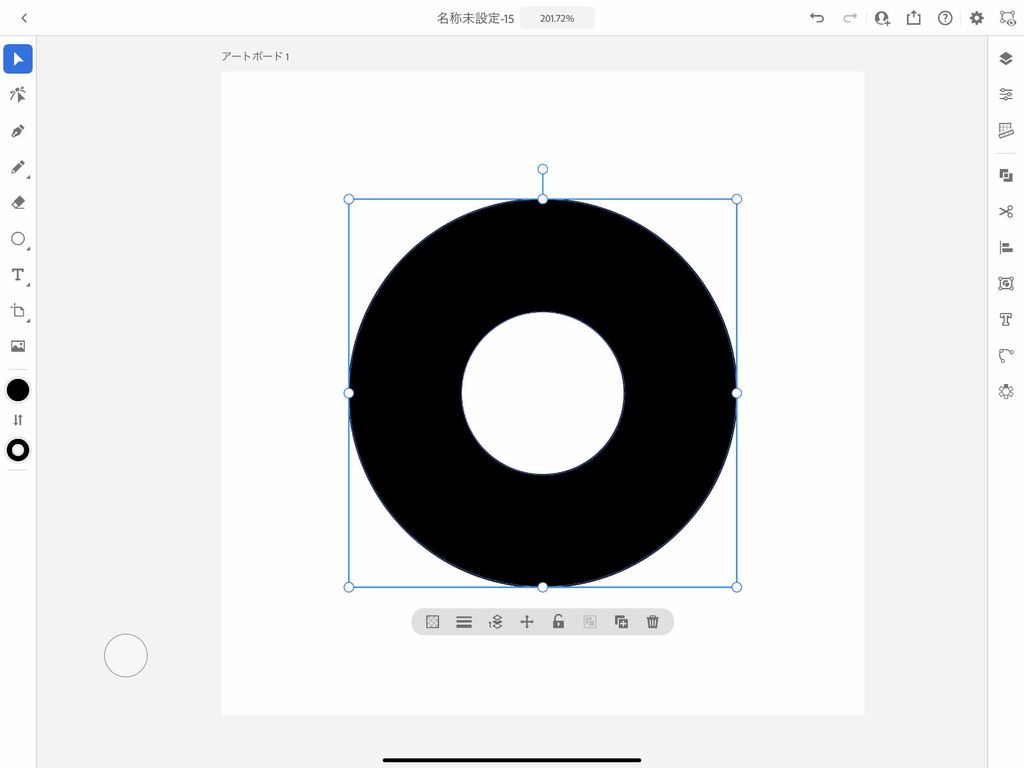Viewport: 1024px width, 768px height.
Task: Open the Type panel on the right
Action: 1006,319
